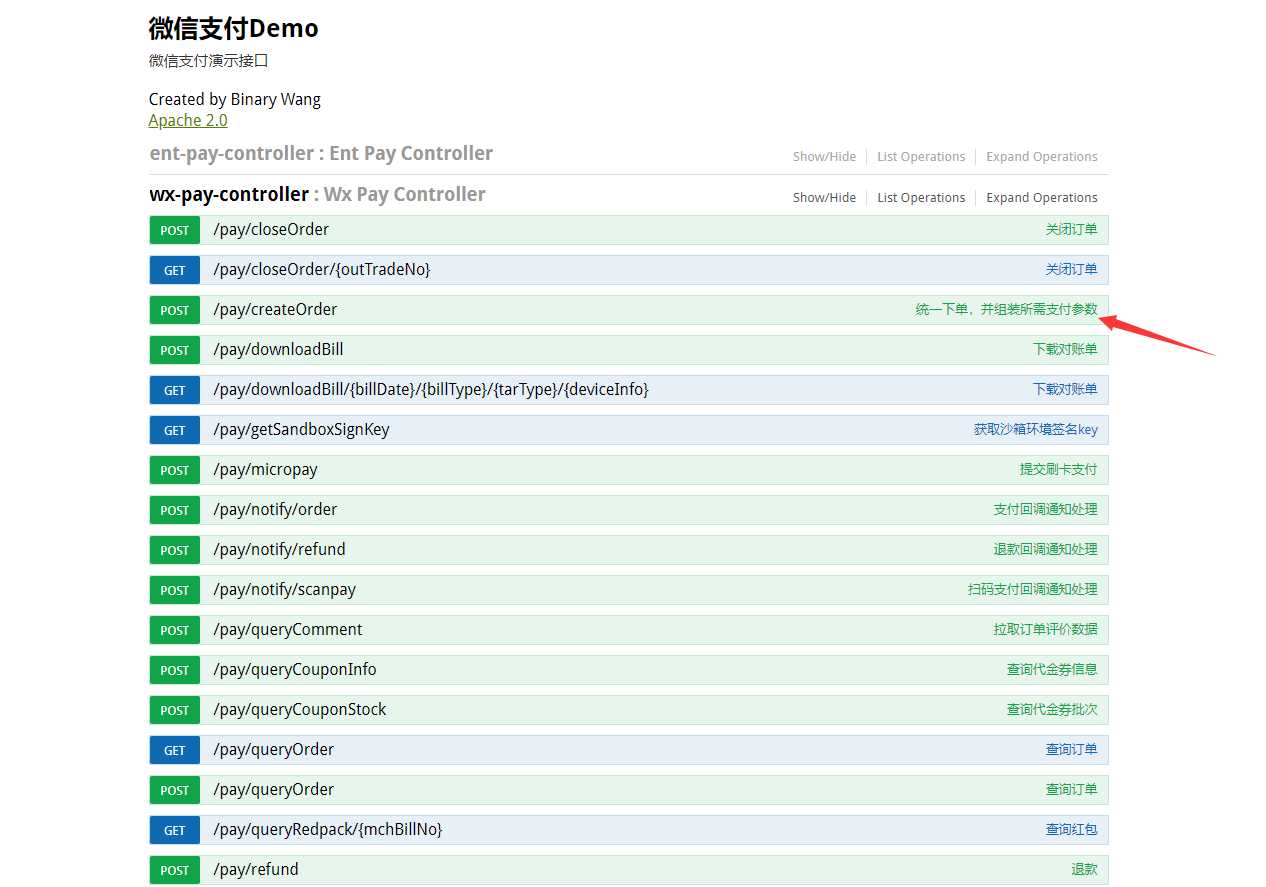Screen dimensions: 1266x887
Task: Expand the /pay/queryCouponInfo operation path
Action: point(295,670)
